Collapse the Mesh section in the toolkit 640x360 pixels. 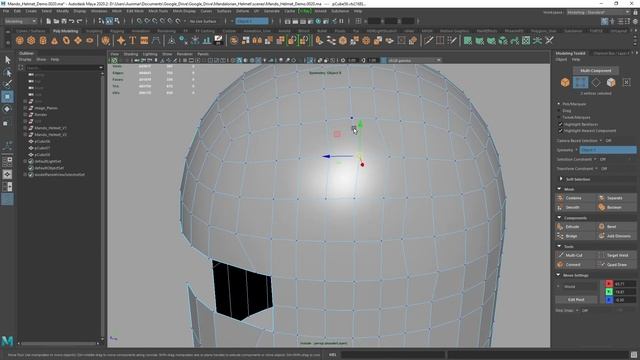(559, 189)
